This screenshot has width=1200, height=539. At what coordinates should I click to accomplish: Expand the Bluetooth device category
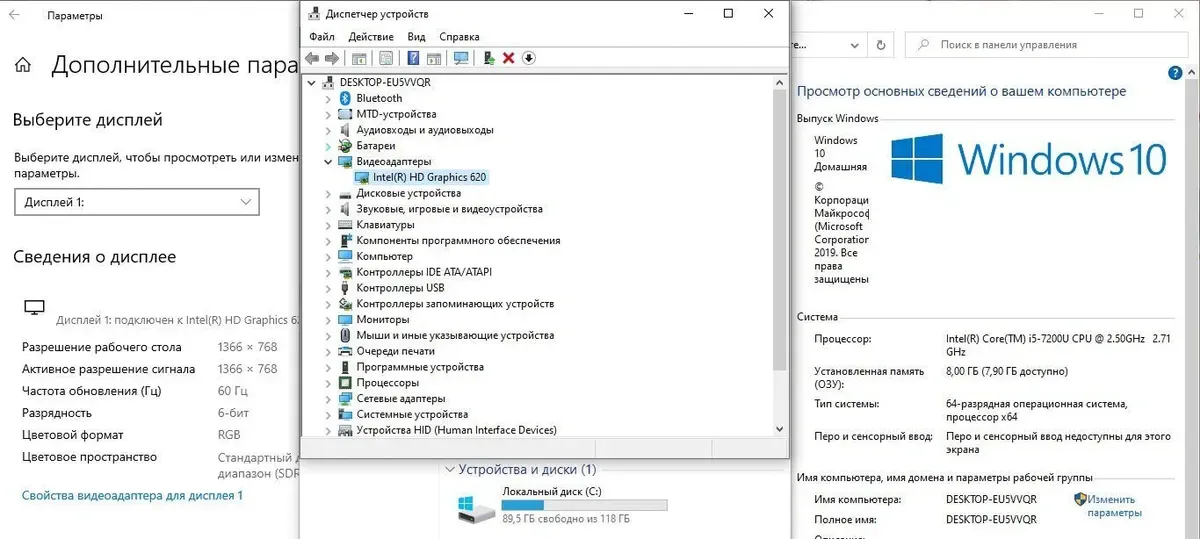[x=328, y=98]
